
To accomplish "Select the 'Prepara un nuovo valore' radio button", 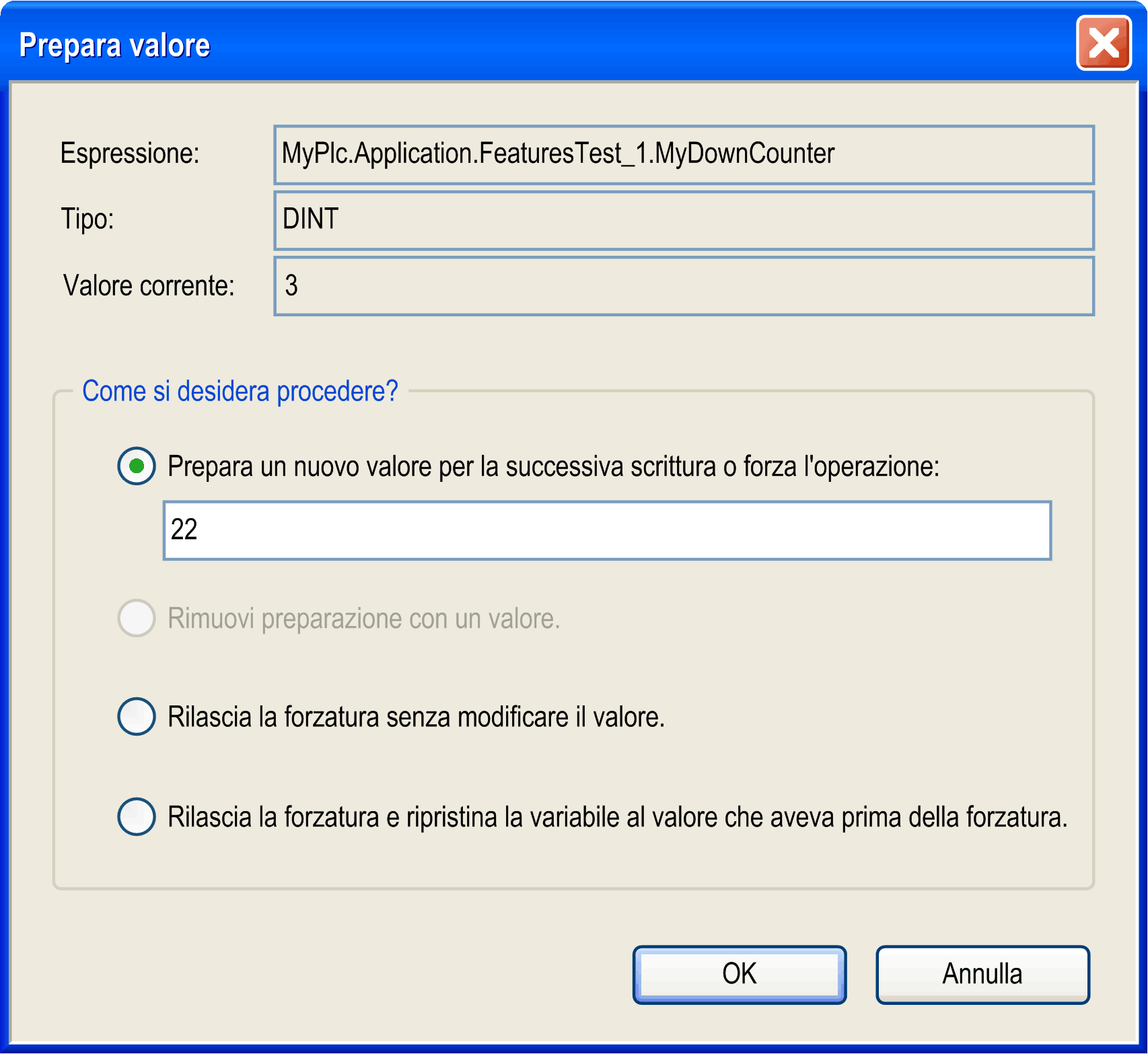I will (137, 466).
